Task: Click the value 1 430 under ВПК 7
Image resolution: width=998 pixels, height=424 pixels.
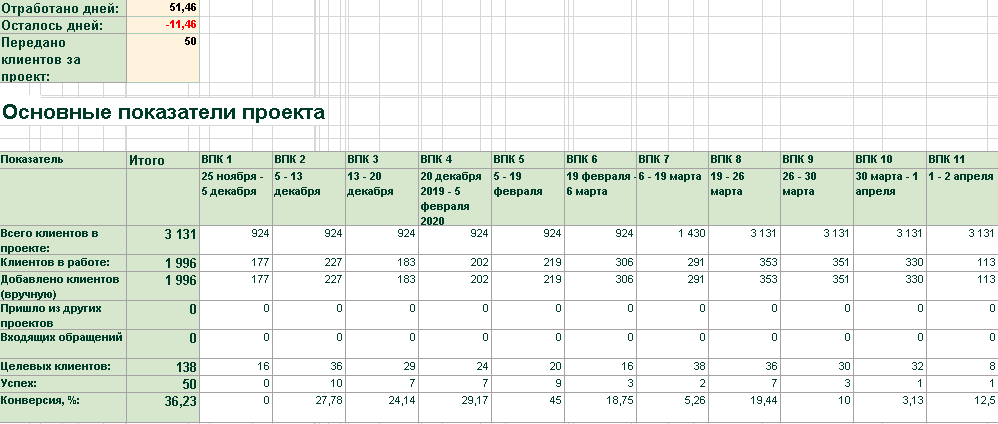Action: (672, 240)
